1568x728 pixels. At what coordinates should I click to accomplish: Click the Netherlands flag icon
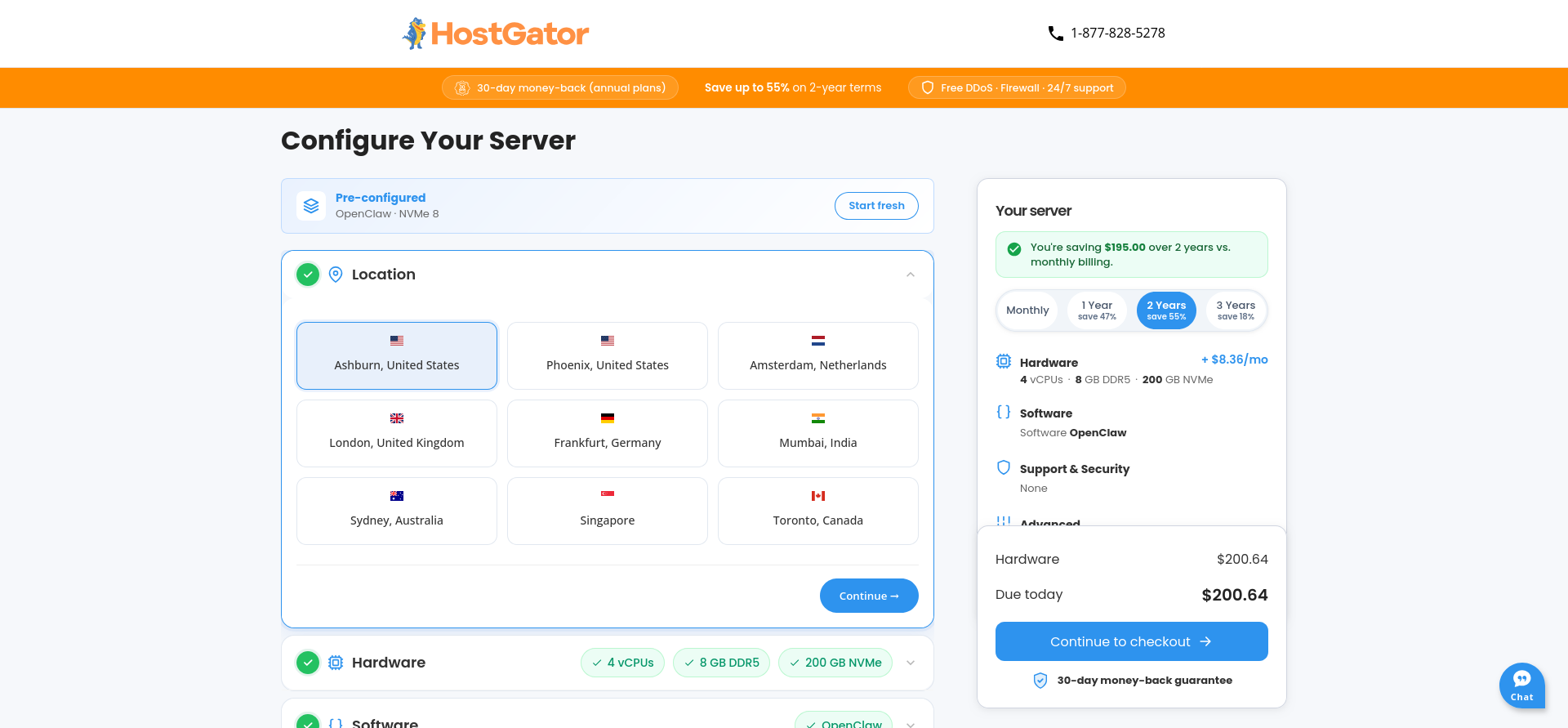pyautogui.click(x=818, y=341)
